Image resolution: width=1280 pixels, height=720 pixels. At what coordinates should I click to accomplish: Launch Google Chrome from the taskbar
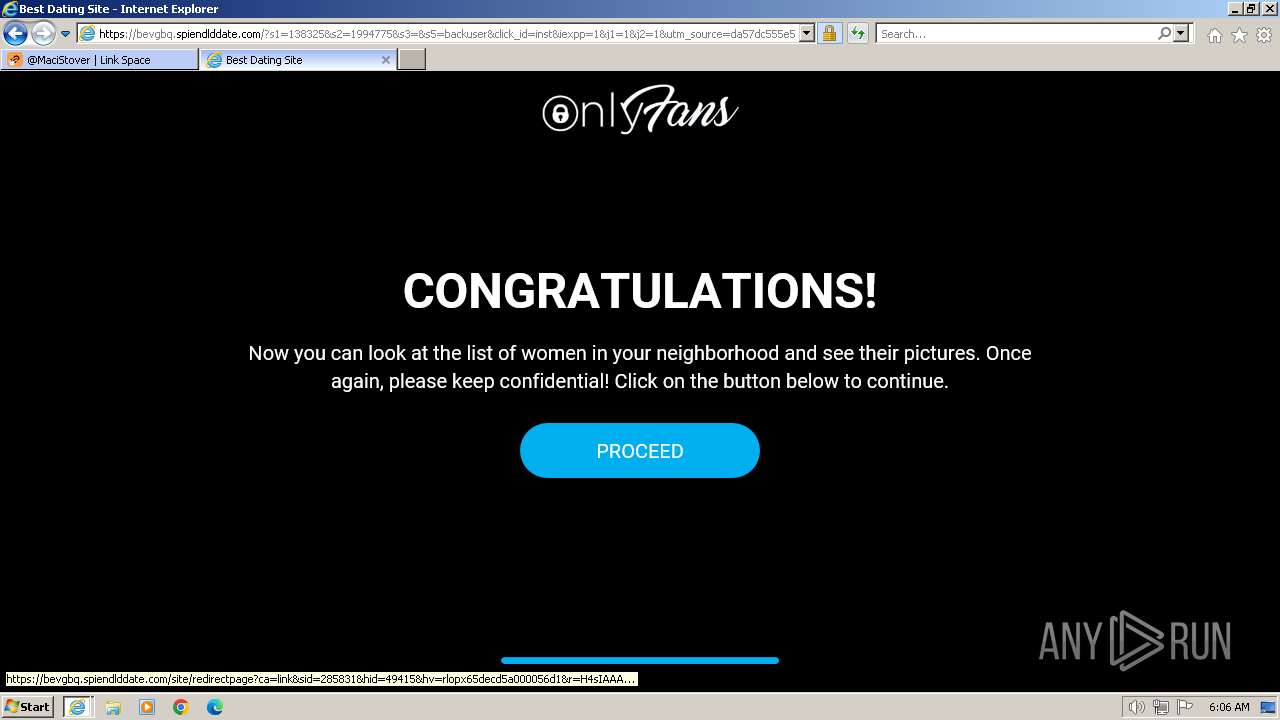181,707
